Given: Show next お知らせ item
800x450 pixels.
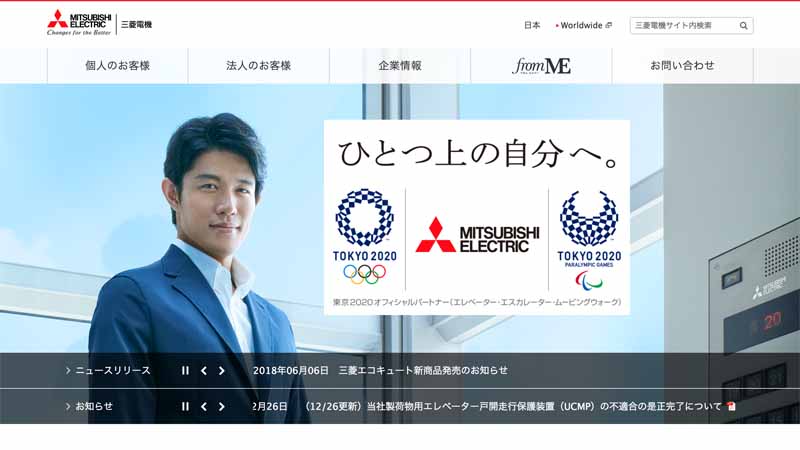Looking at the screenshot, I should point(221,407).
